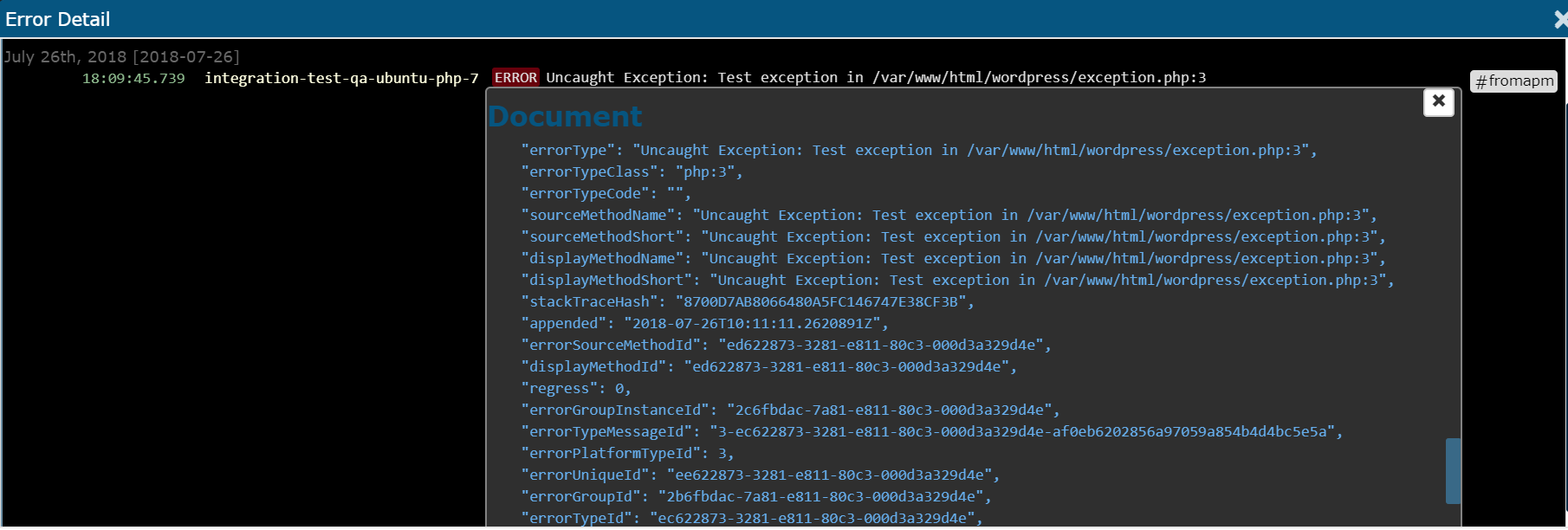Close the Document popup with the X button
The width and height of the screenshot is (1568, 530).
pos(1438,102)
